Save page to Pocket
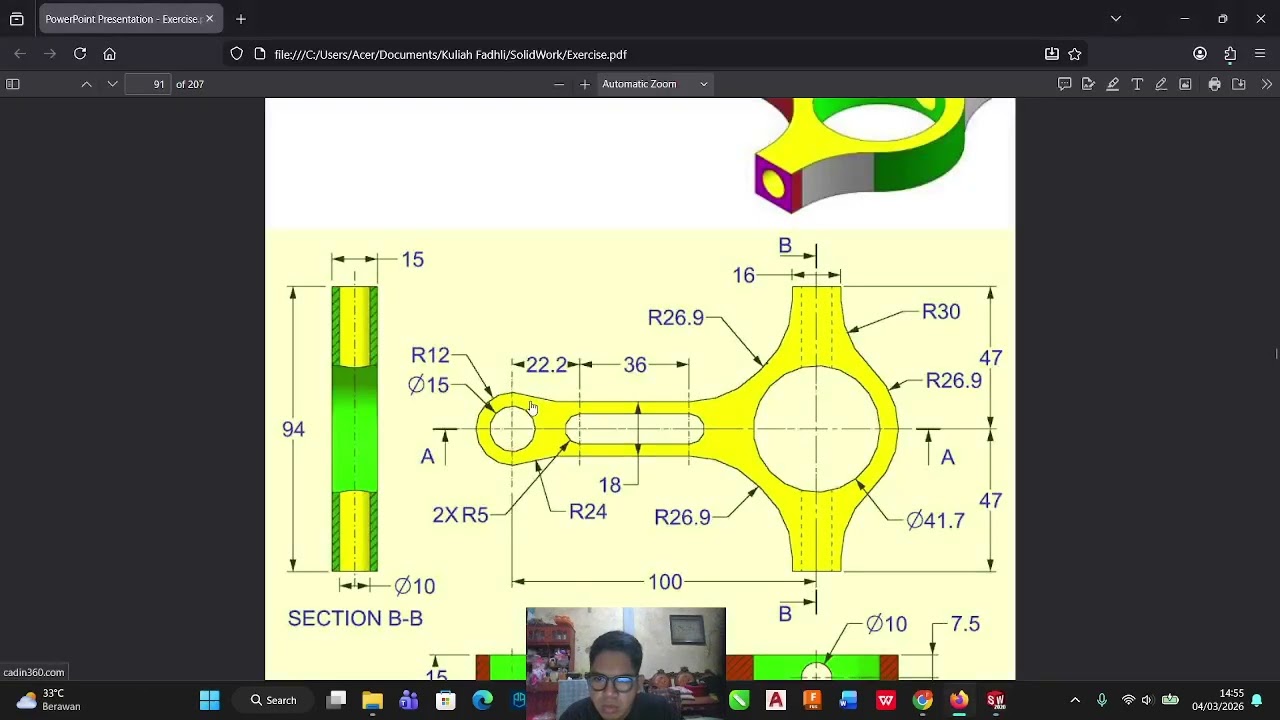 click(x=1052, y=54)
